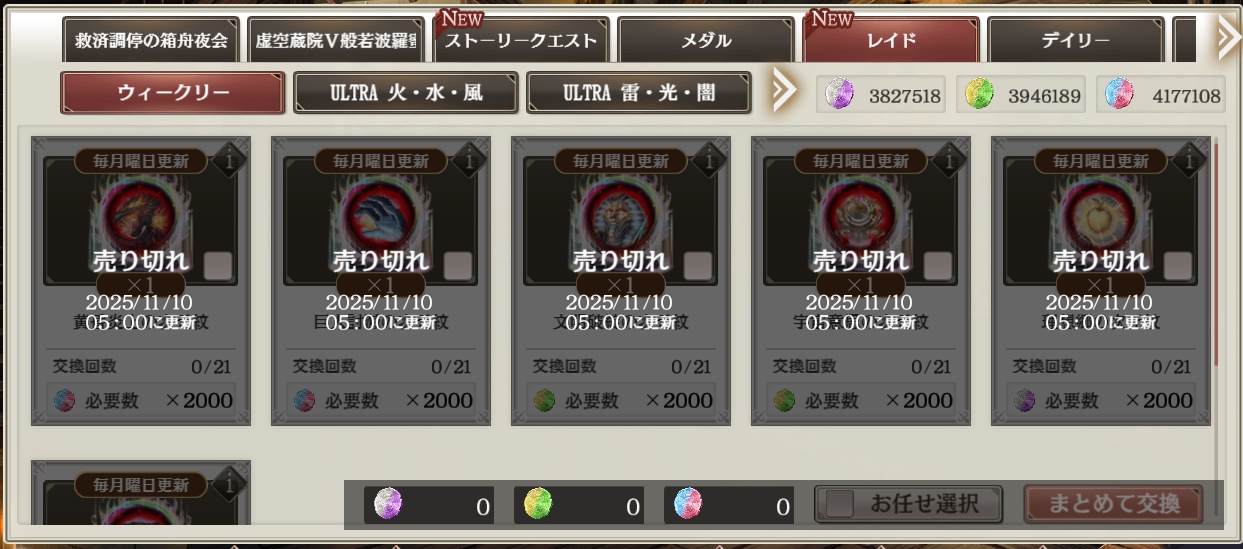
Task: Click the golden apple medal icon
Action: (1100, 220)
